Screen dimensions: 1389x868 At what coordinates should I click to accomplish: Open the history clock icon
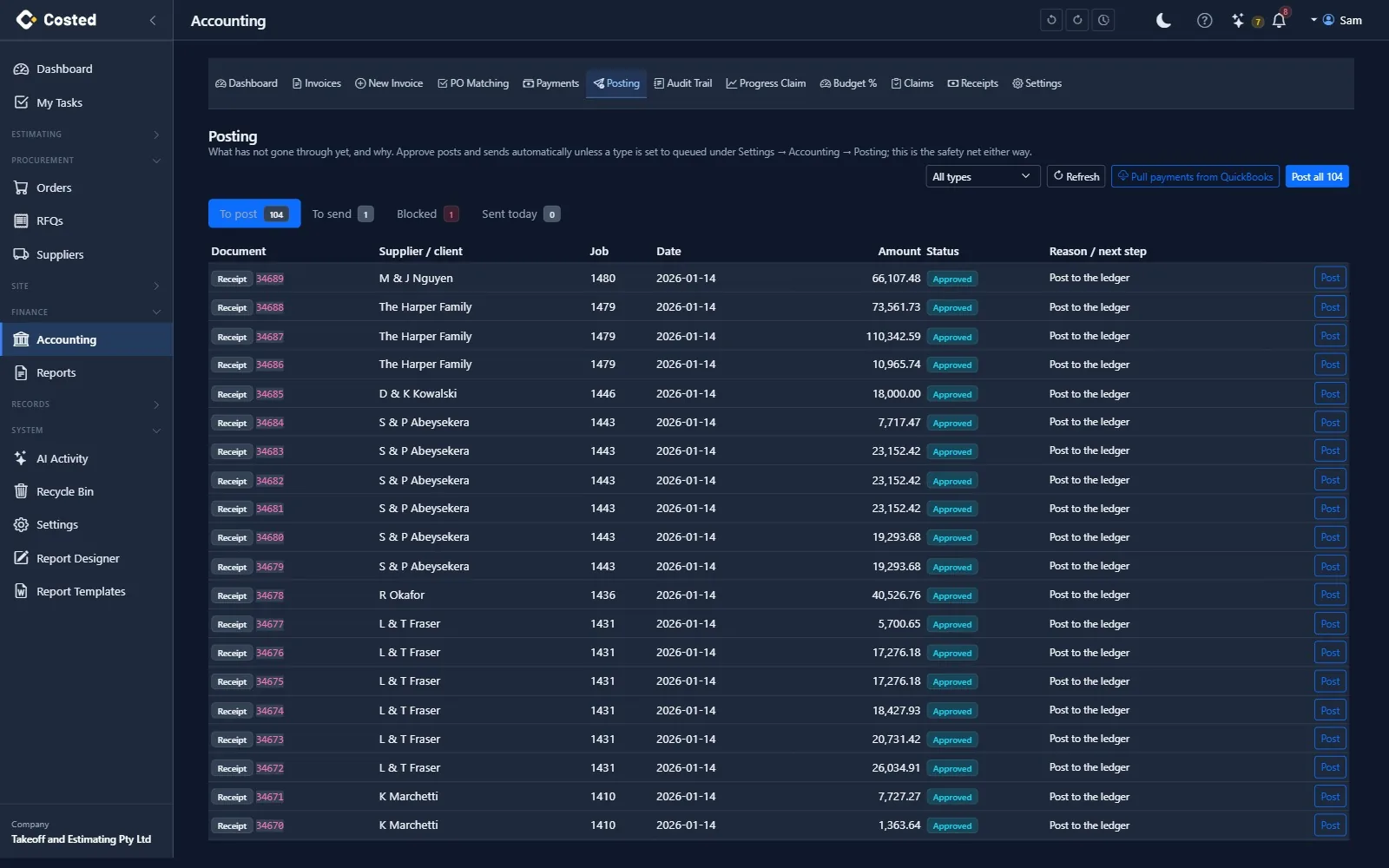pyautogui.click(x=1103, y=20)
